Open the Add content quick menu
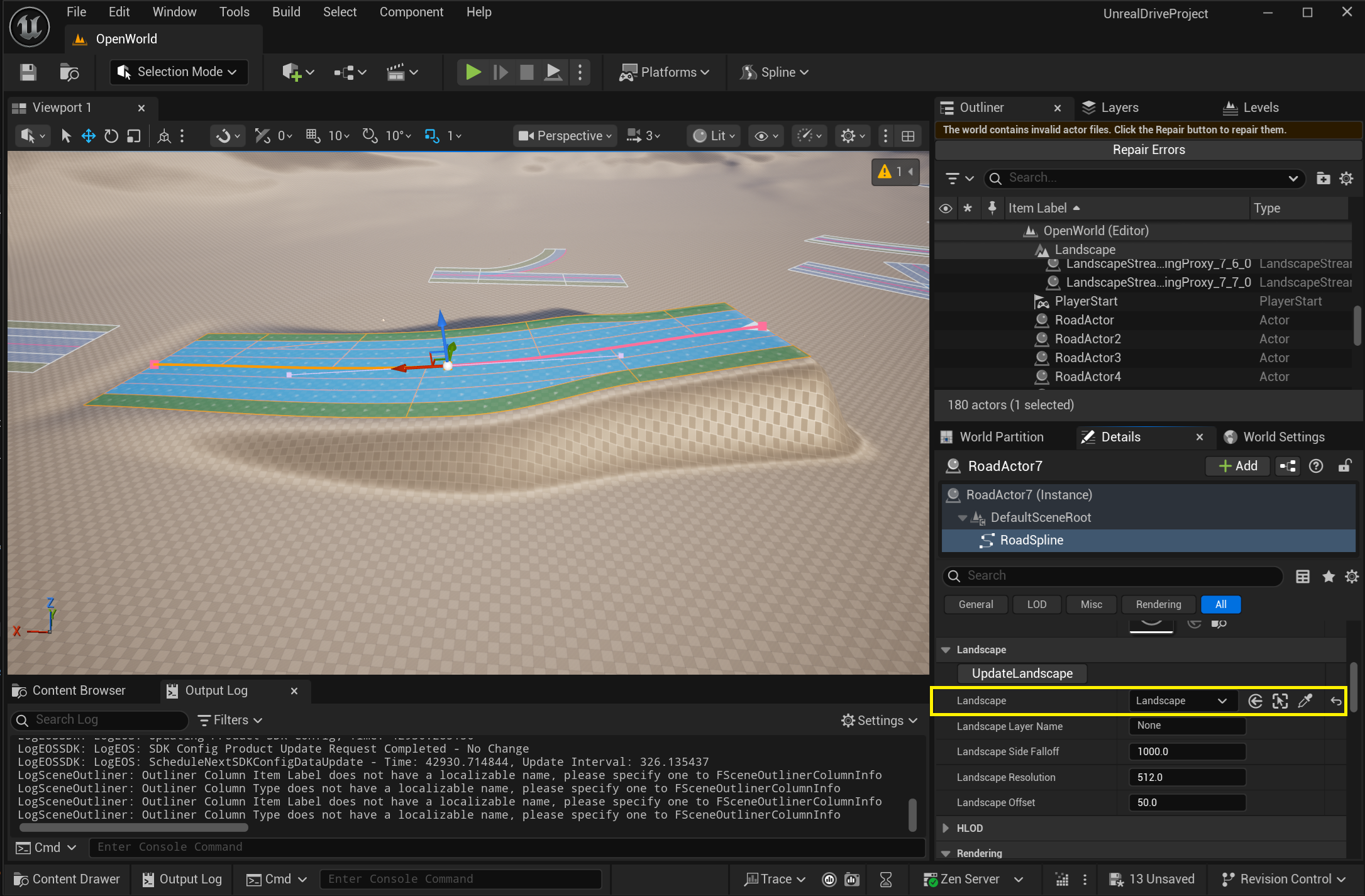 point(297,72)
